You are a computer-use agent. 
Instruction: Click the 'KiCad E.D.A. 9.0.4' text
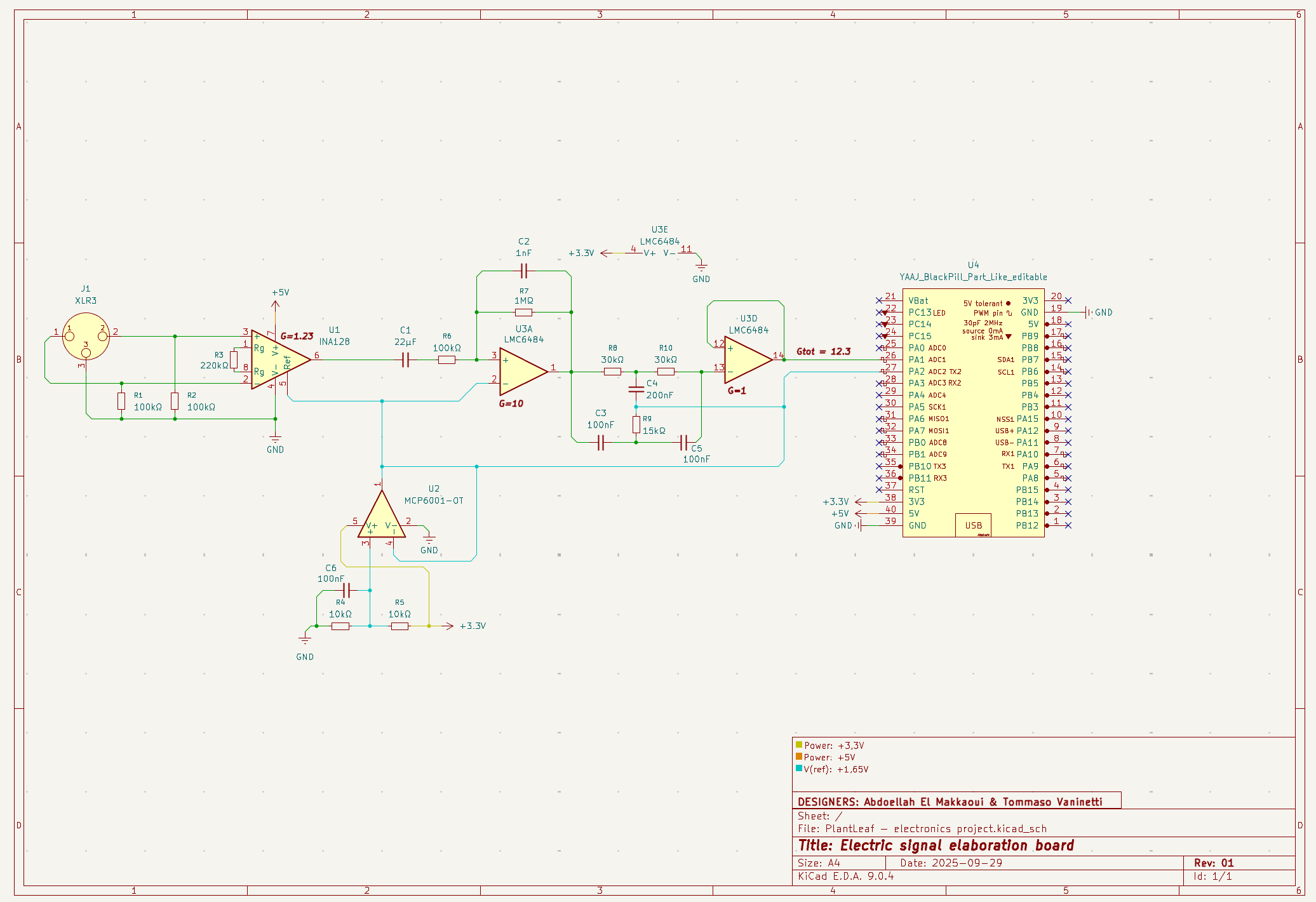pyautogui.click(x=846, y=876)
